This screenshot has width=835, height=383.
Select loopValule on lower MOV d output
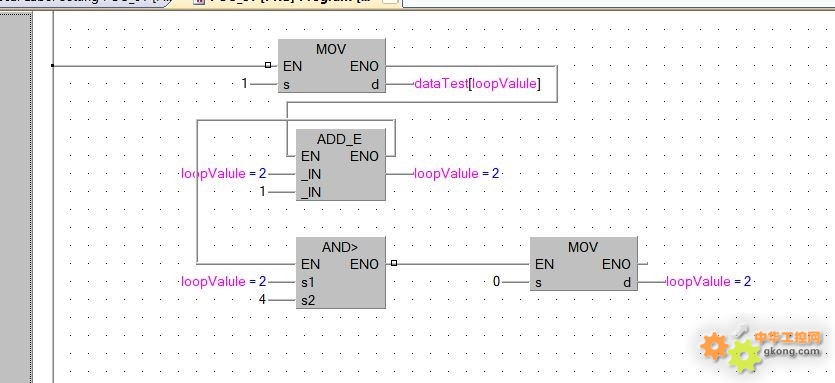pyautogui.click(x=708, y=281)
